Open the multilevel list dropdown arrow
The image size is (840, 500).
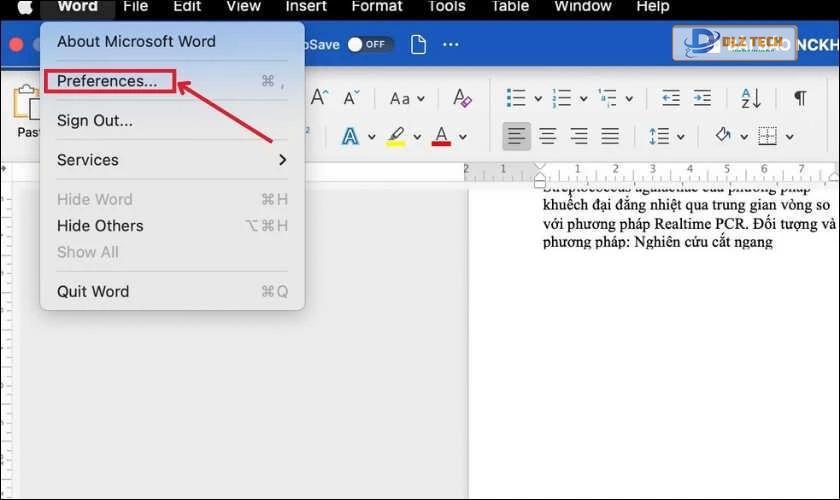coord(629,99)
